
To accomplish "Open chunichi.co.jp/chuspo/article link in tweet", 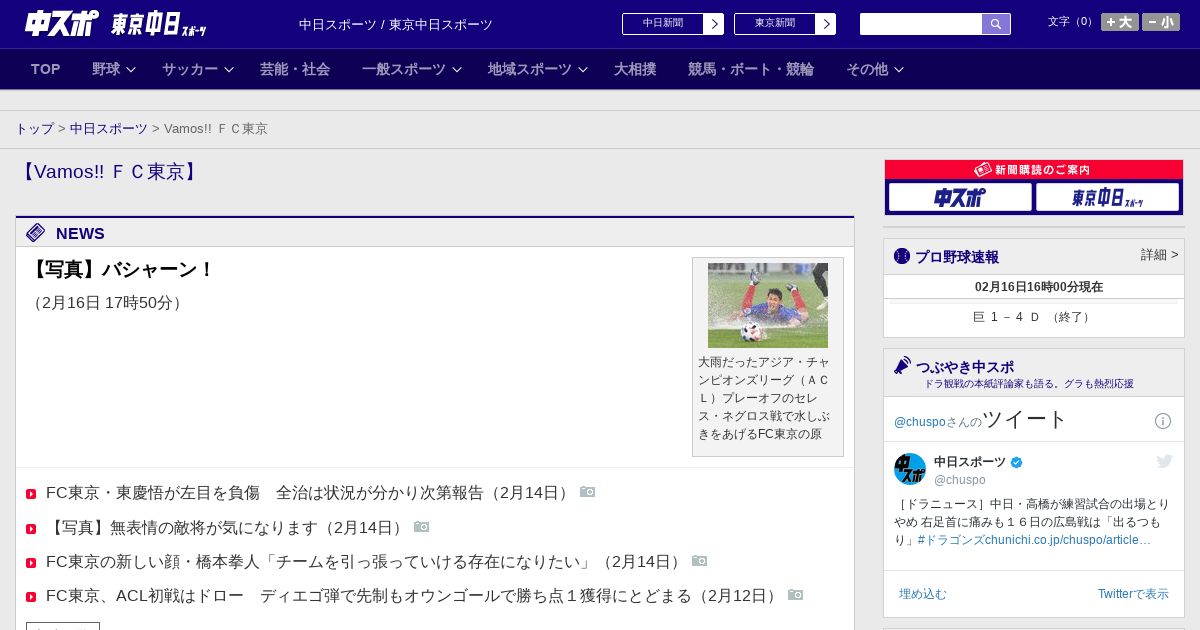I will (x=1068, y=540).
